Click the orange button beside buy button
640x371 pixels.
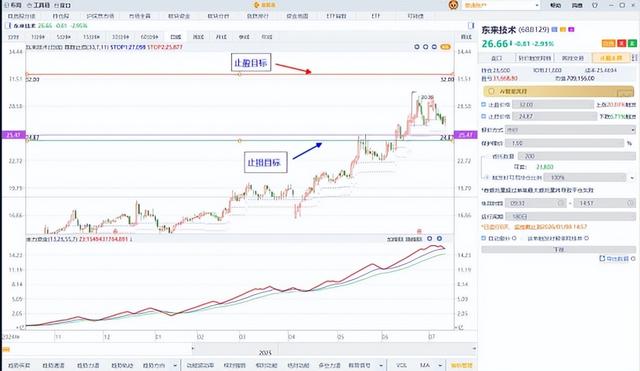point(608,43)
